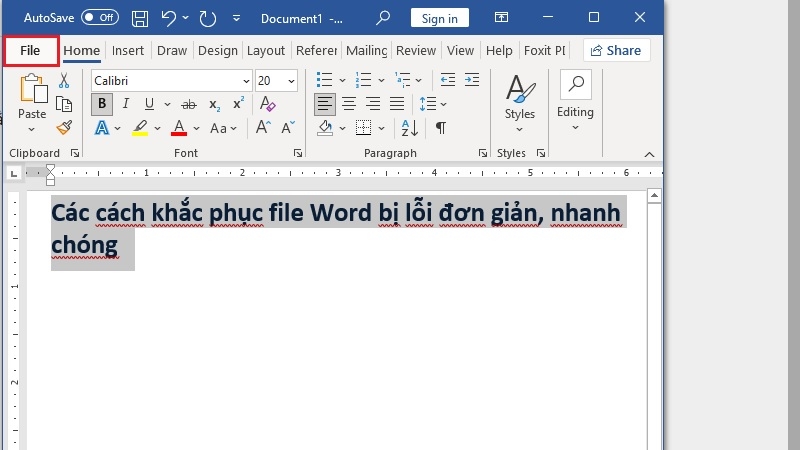
Task: Show or hide paragraph marks
Action: pyautogui.click(x=441, y=128)
